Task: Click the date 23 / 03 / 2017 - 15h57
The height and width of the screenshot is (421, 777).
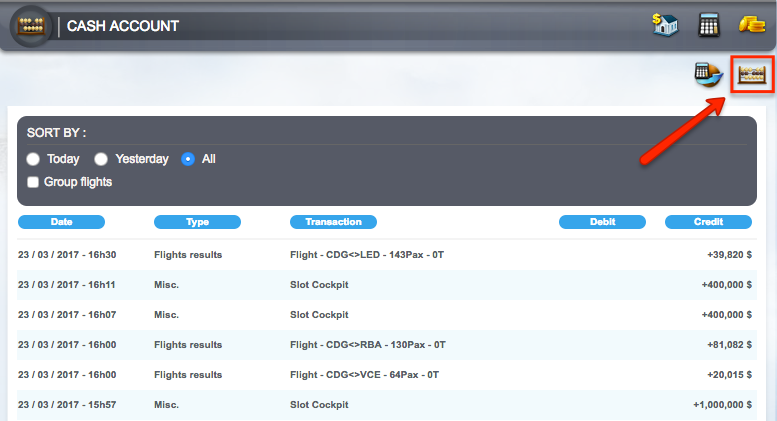Action: click(67, 405)
